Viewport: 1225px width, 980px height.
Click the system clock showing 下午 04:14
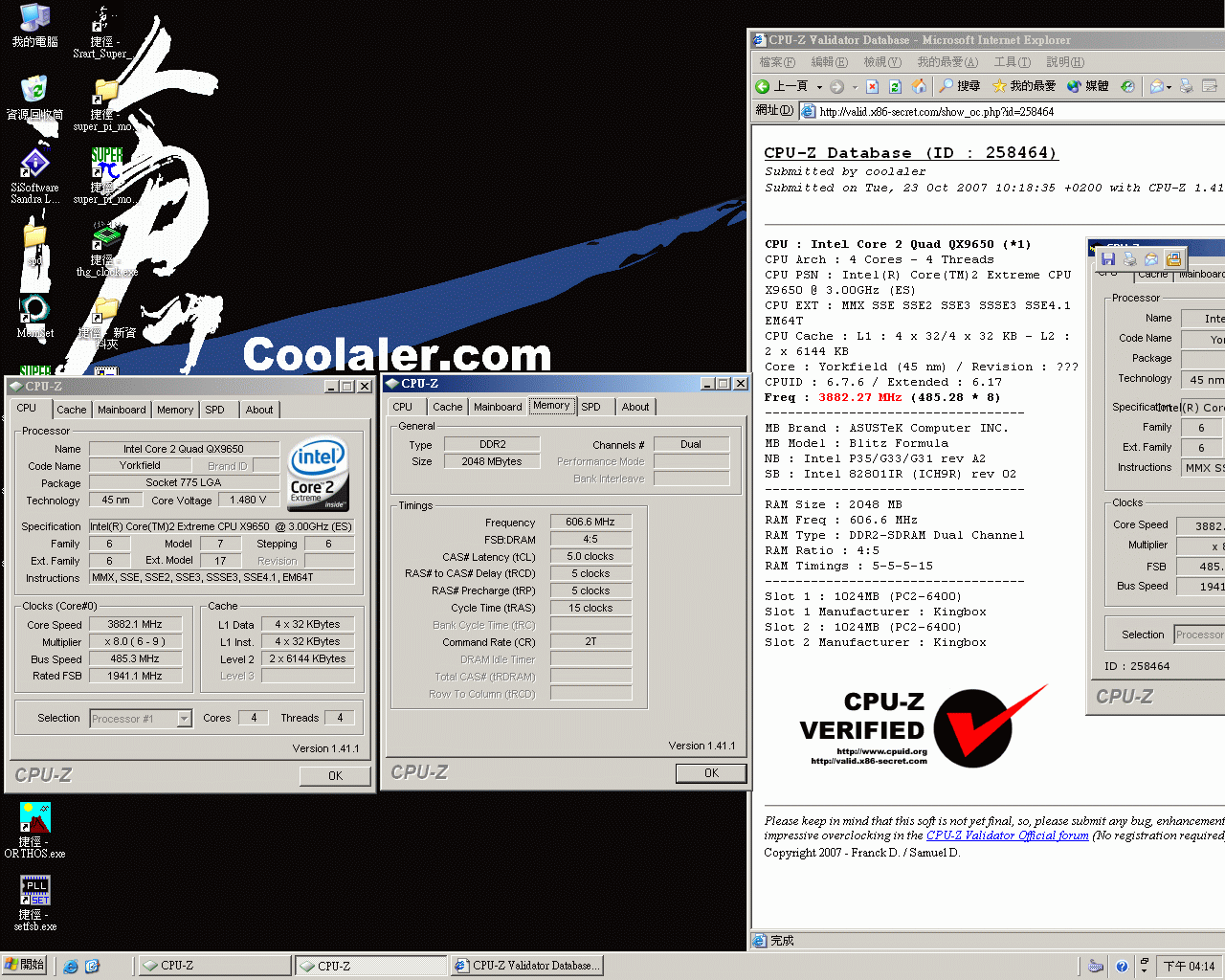tap(1189, 967)
